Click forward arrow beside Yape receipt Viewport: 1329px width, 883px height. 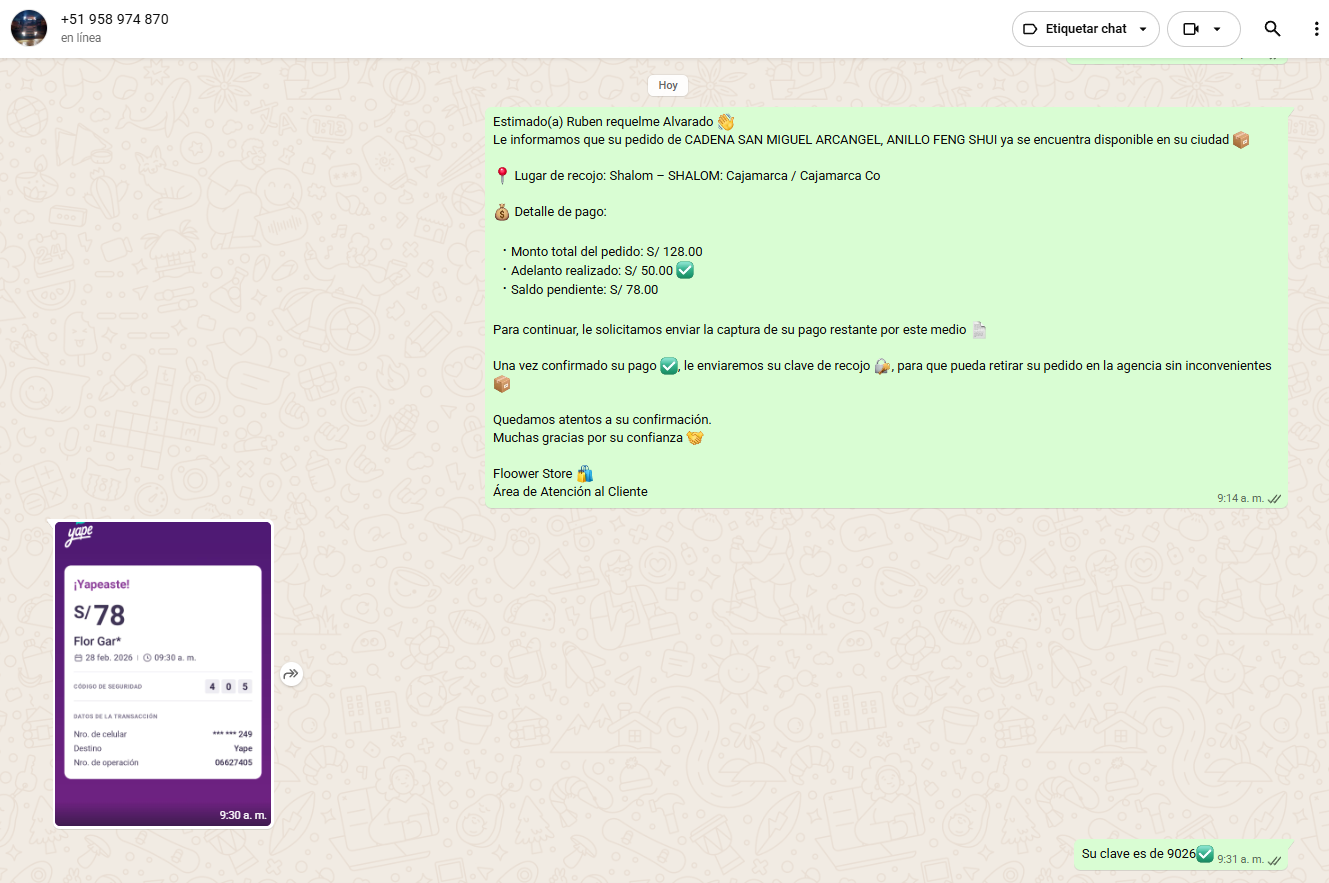[291, 674]
